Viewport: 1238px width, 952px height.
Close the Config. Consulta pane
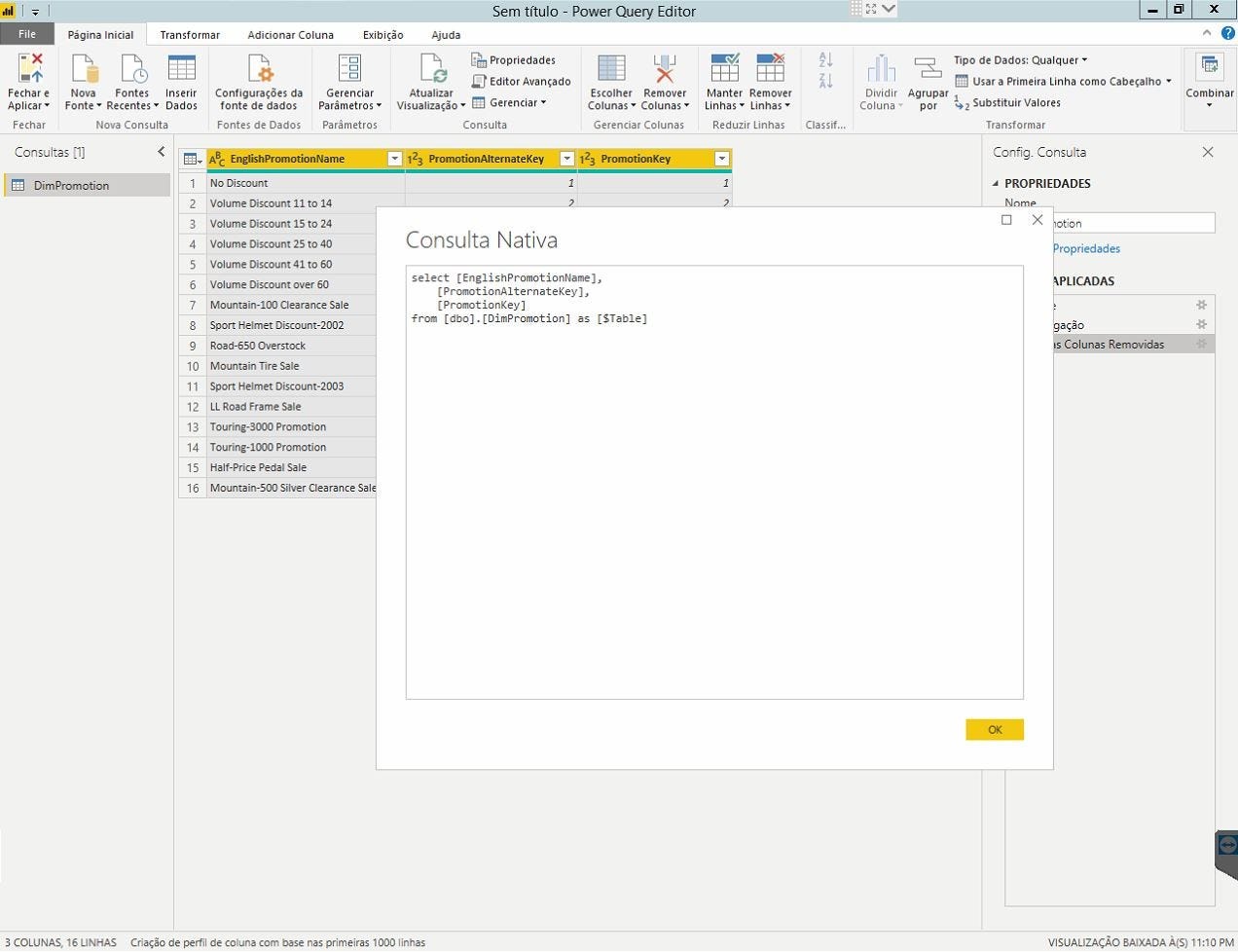point(1208,152)
